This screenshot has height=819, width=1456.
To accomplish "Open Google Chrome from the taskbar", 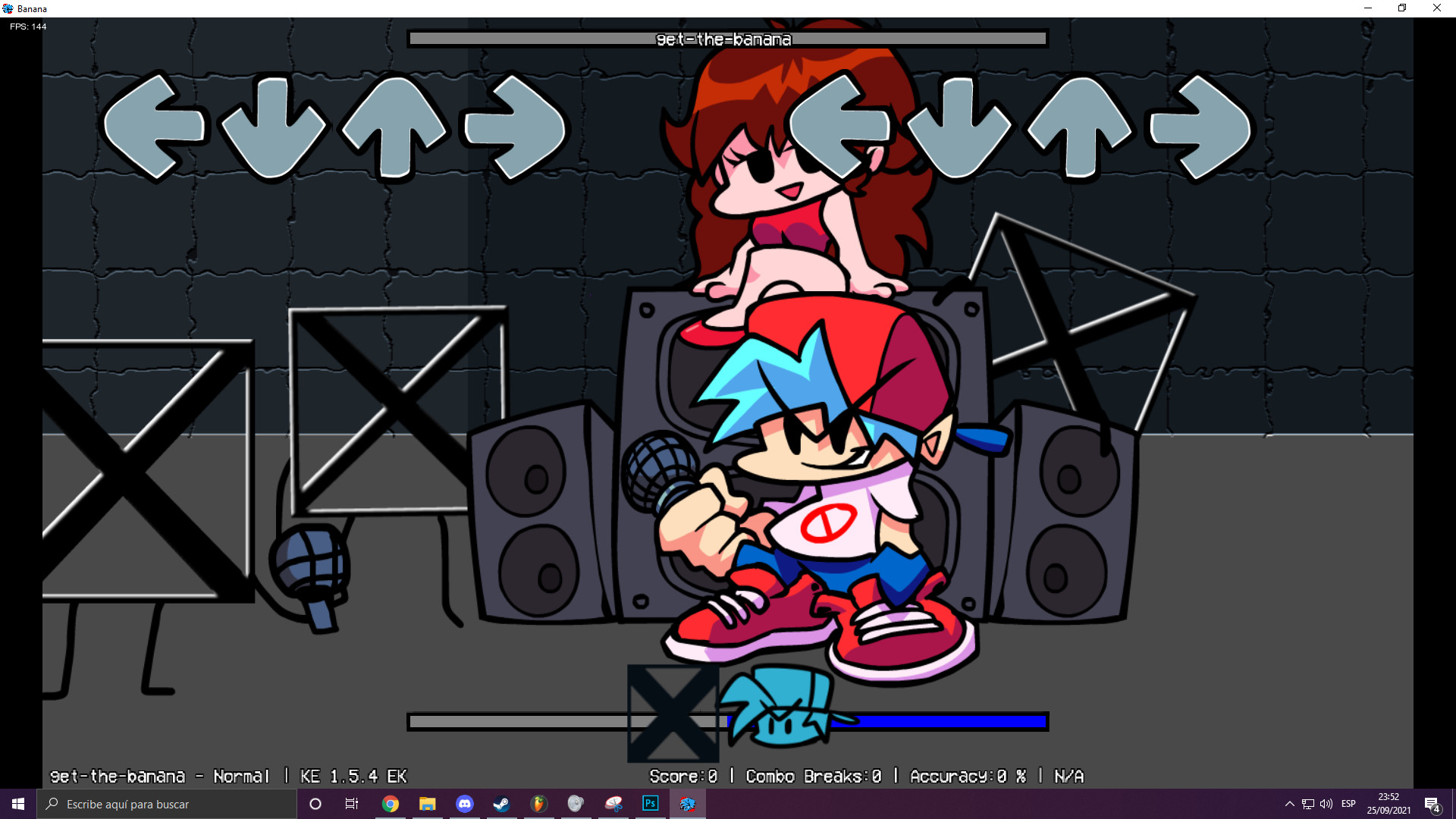I will click(391, 804).
